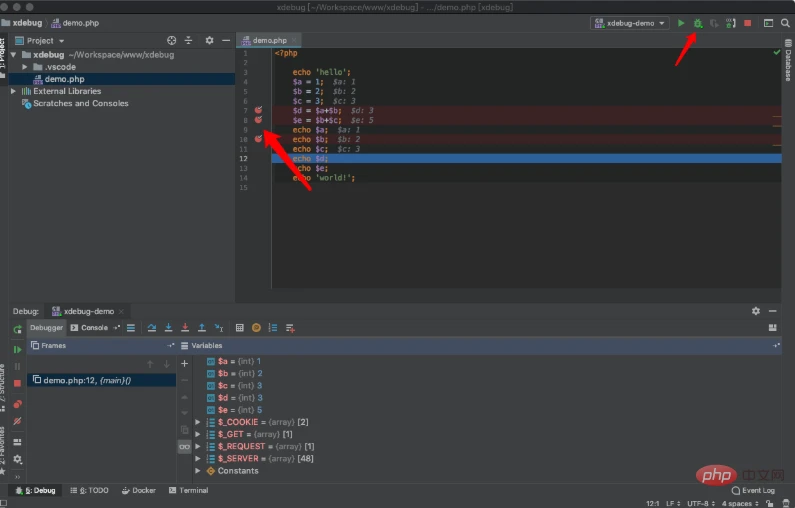Screen dimensions: 795x508
Task: View all breakpoints
Action: [17, 404]
